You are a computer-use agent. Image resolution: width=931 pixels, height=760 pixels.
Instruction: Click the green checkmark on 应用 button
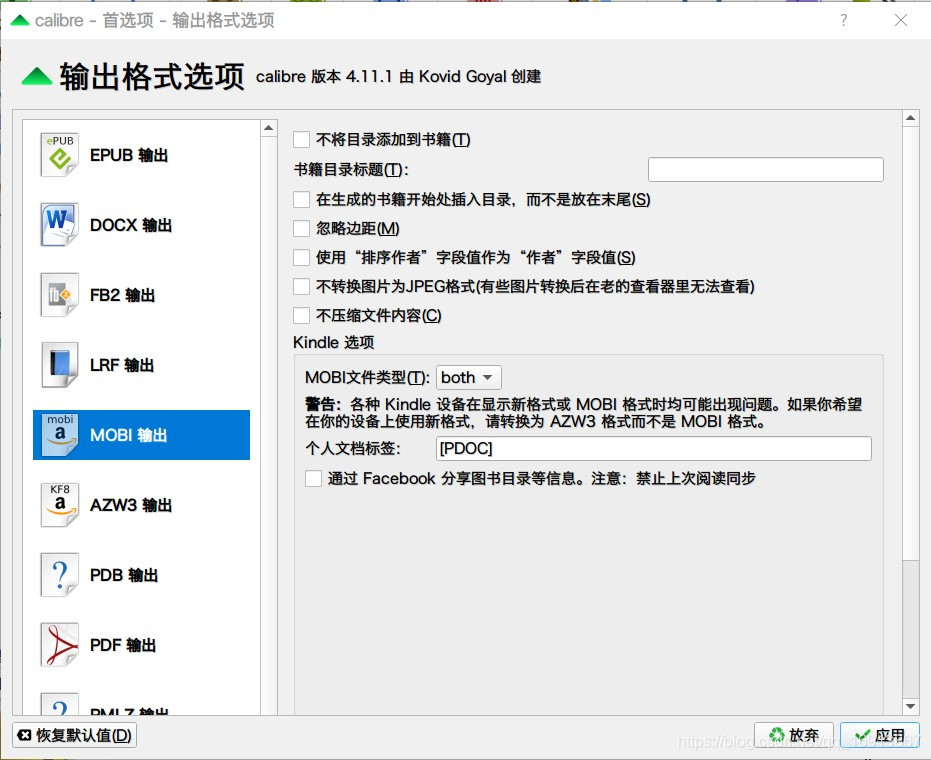click(863, 735)
